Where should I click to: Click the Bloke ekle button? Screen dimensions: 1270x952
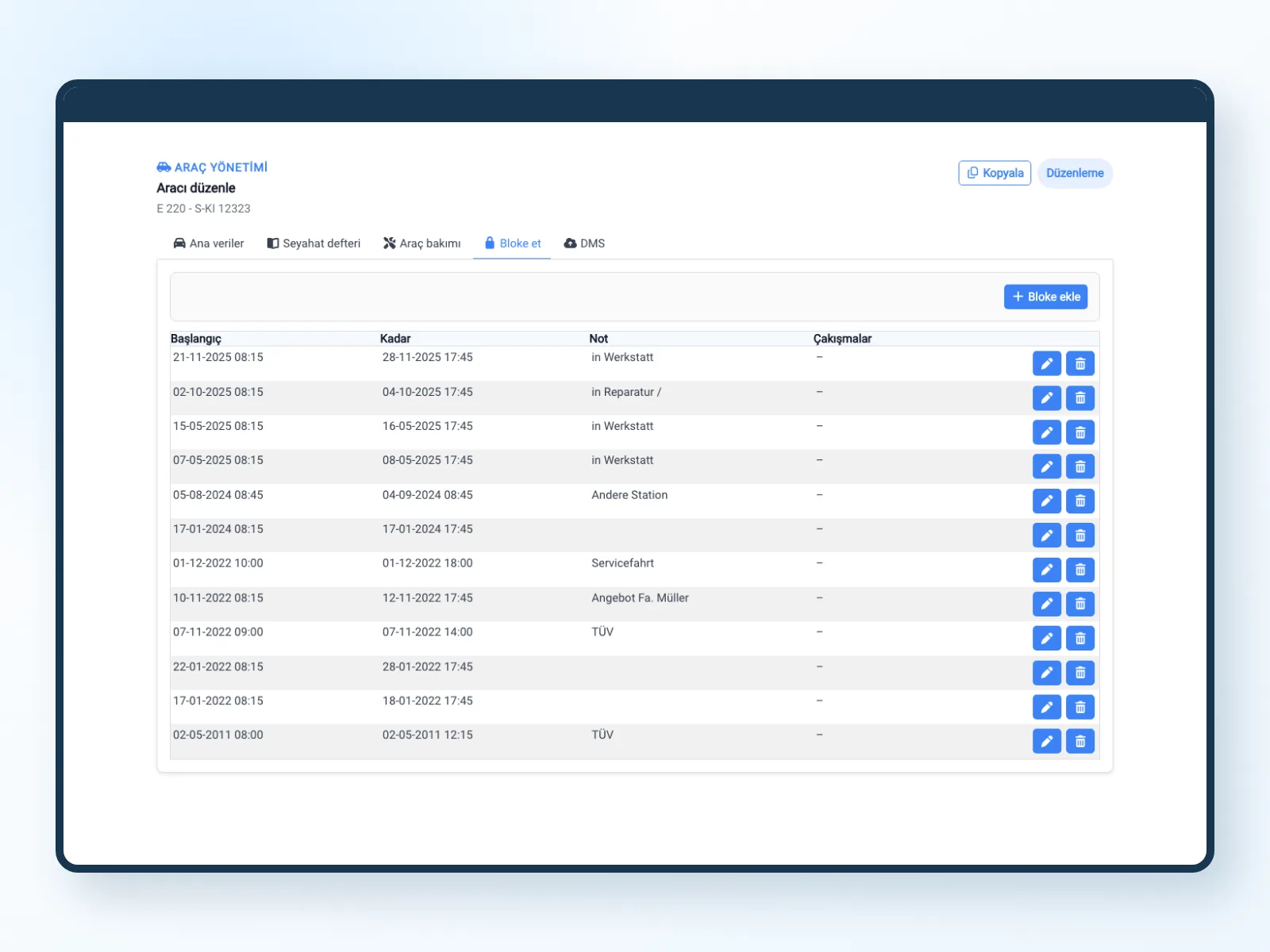(x=1045, y=297)
